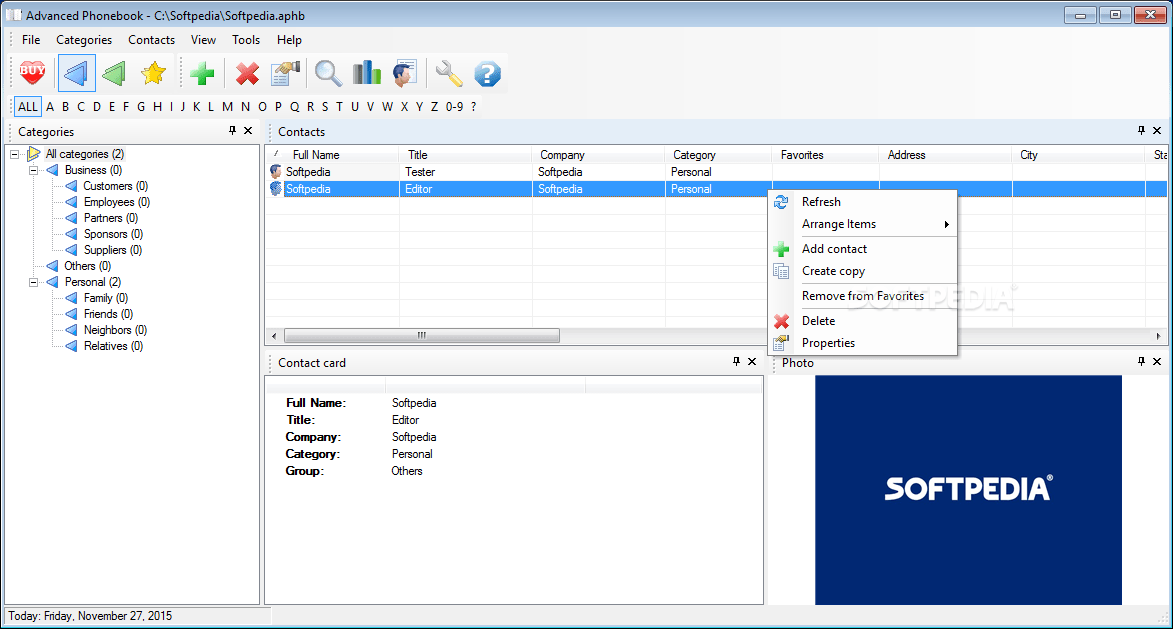Click the horizontal scrollbar under Contacts list
This screenshot has height=629, width=1173.
pyautogui.click(x=420, y=335)
